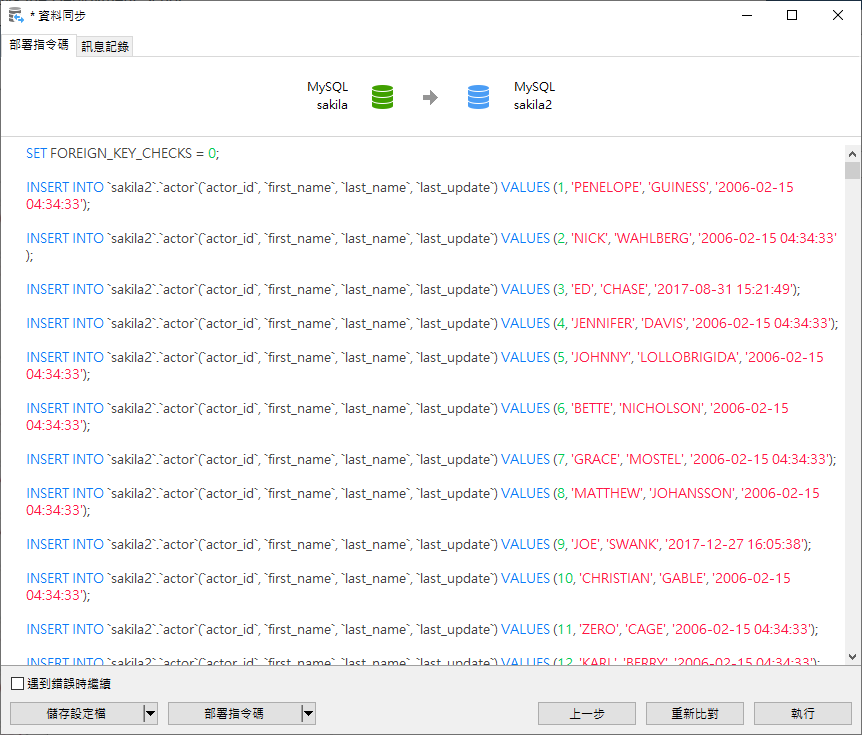Expand the 儲存設定檔 dropdown arrow

tap(150, 713)
